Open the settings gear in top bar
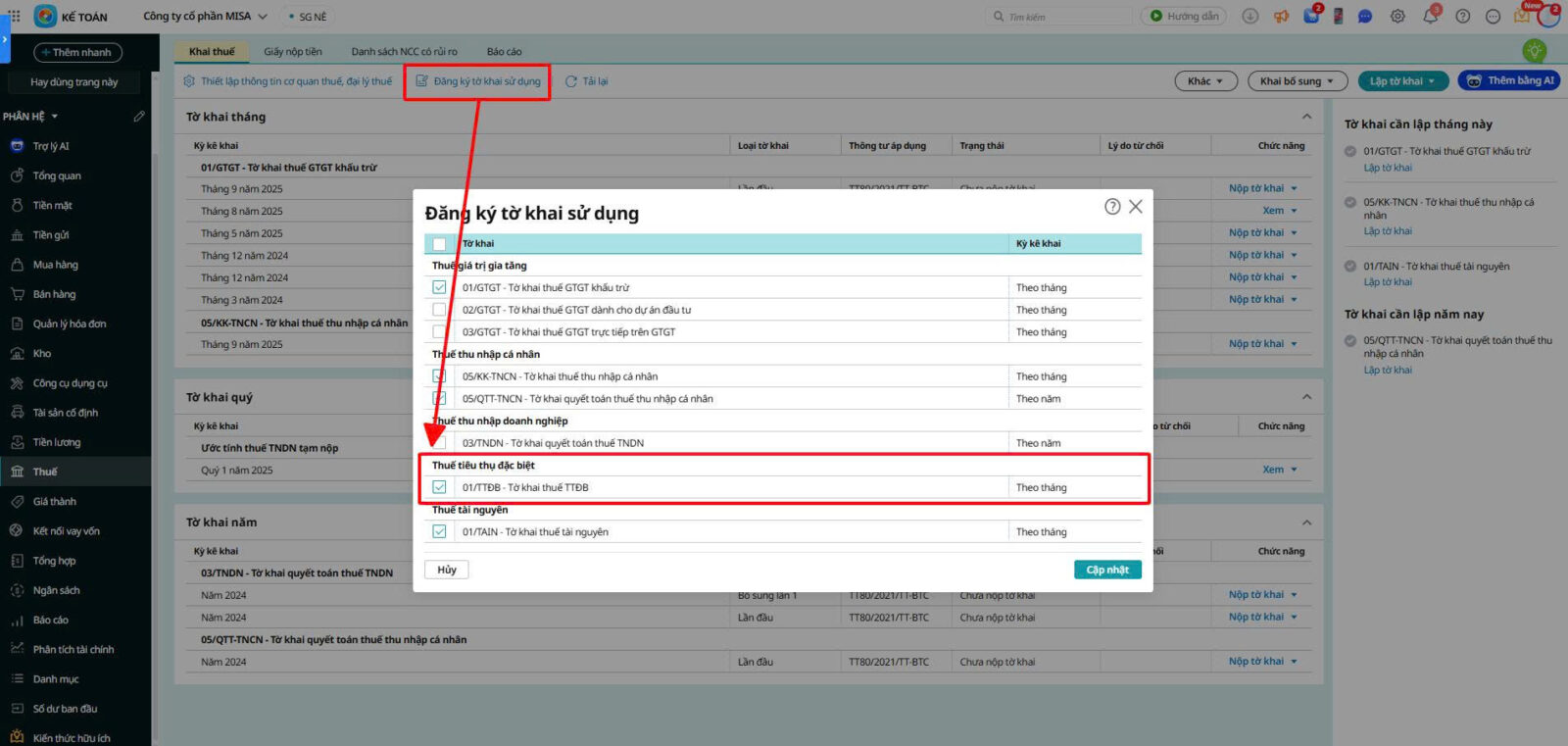This screenshot has height=746, width=1568. (x=1397, y=17)
